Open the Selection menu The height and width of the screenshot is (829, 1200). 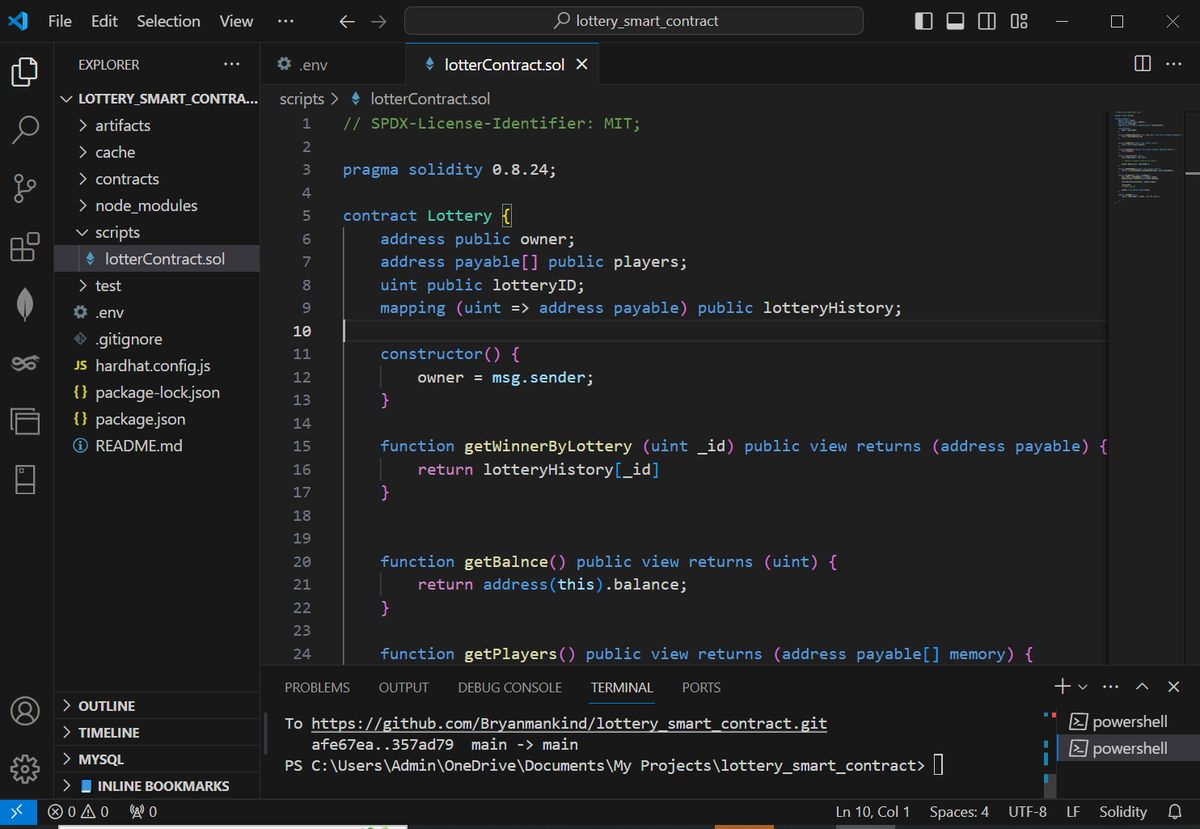tap(168, 21)
